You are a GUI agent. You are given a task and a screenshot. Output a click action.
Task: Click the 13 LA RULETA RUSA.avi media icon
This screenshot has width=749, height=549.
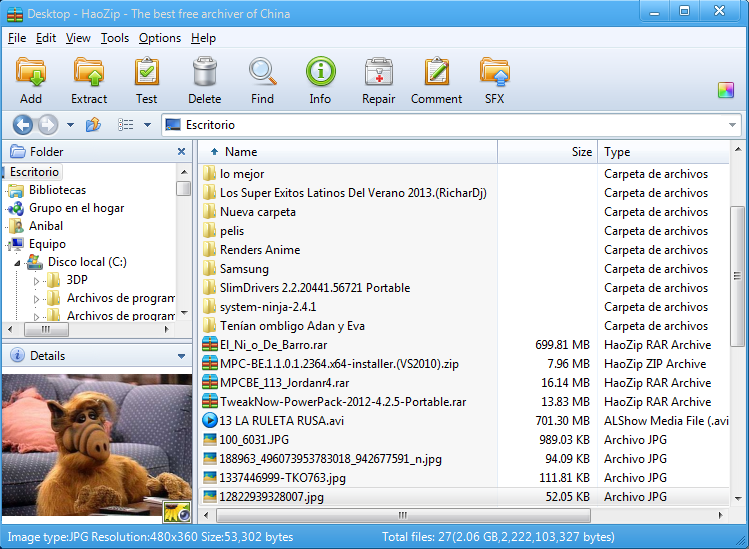click(210, 421)
